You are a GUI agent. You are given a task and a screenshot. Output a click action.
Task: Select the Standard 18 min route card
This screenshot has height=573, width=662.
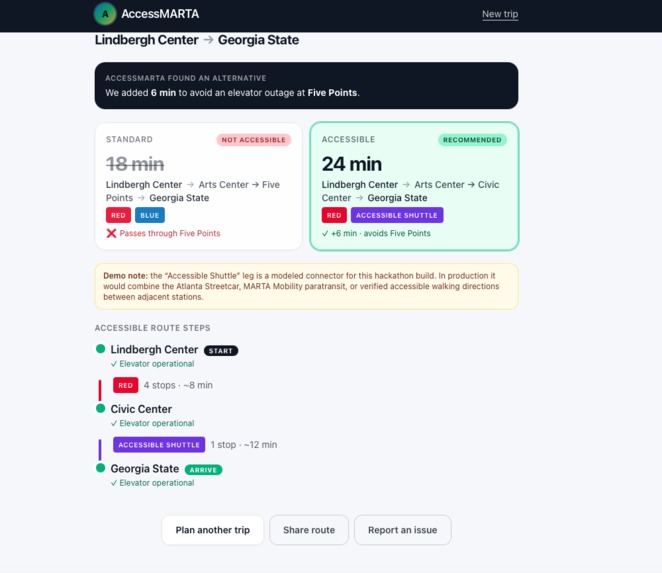198,186
